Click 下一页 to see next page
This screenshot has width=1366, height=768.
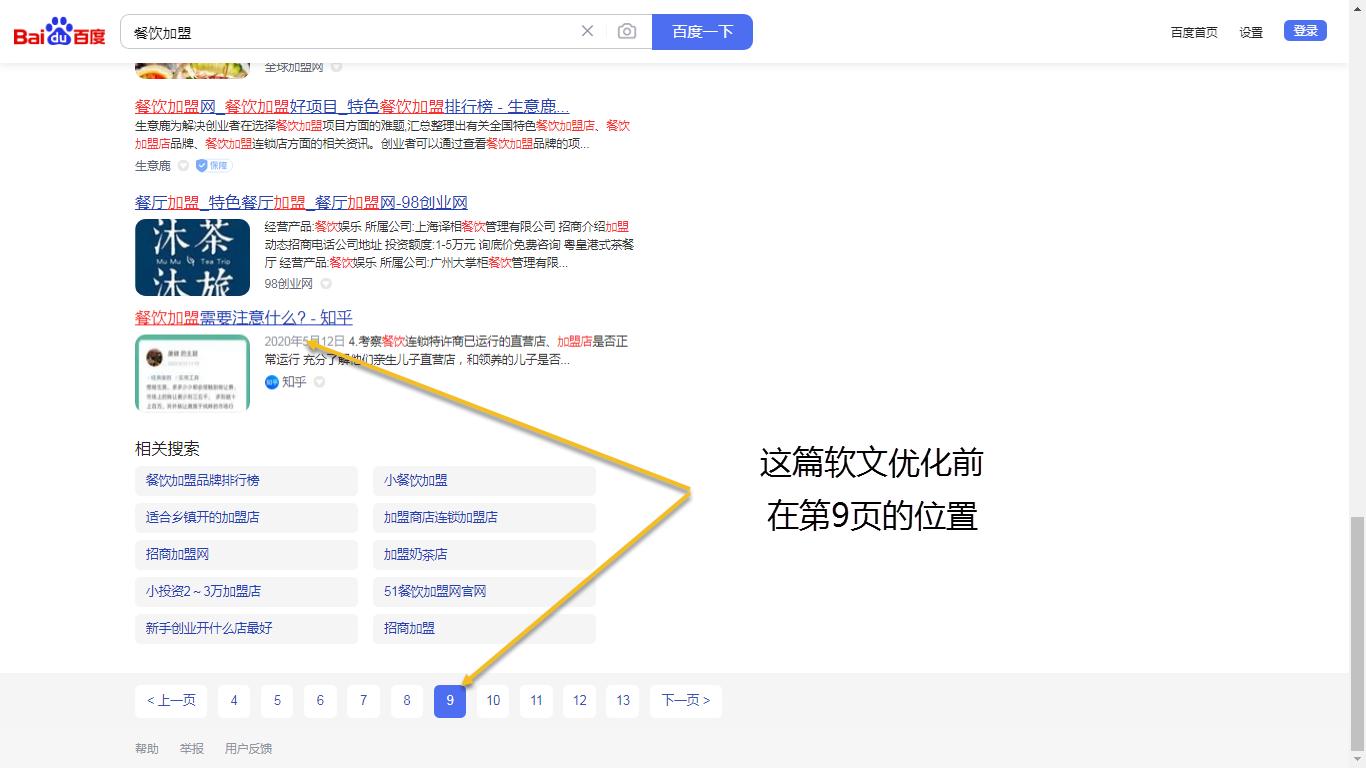pos(686,701)
